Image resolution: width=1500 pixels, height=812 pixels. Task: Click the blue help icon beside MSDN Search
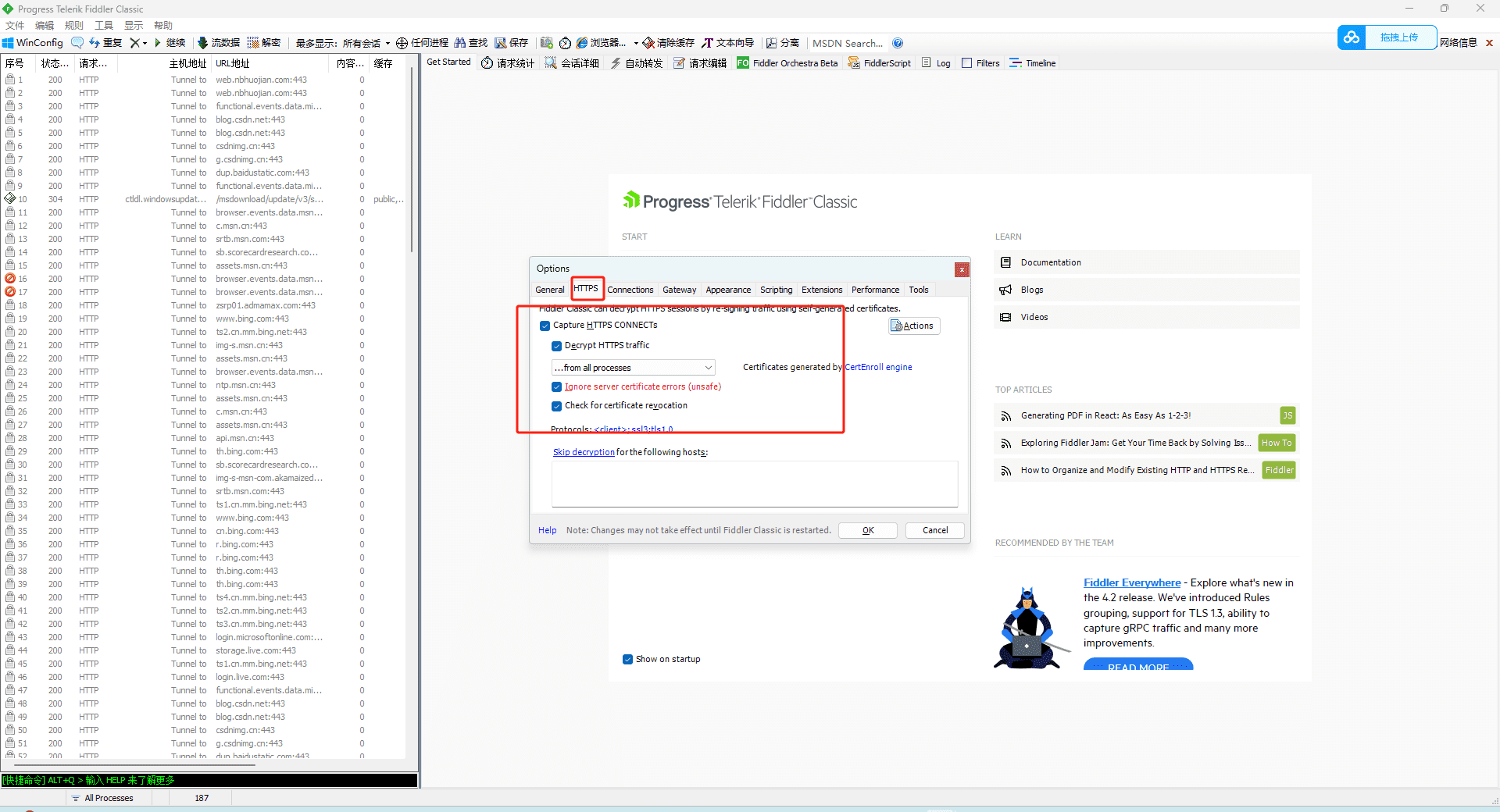(x=898, y=43)
